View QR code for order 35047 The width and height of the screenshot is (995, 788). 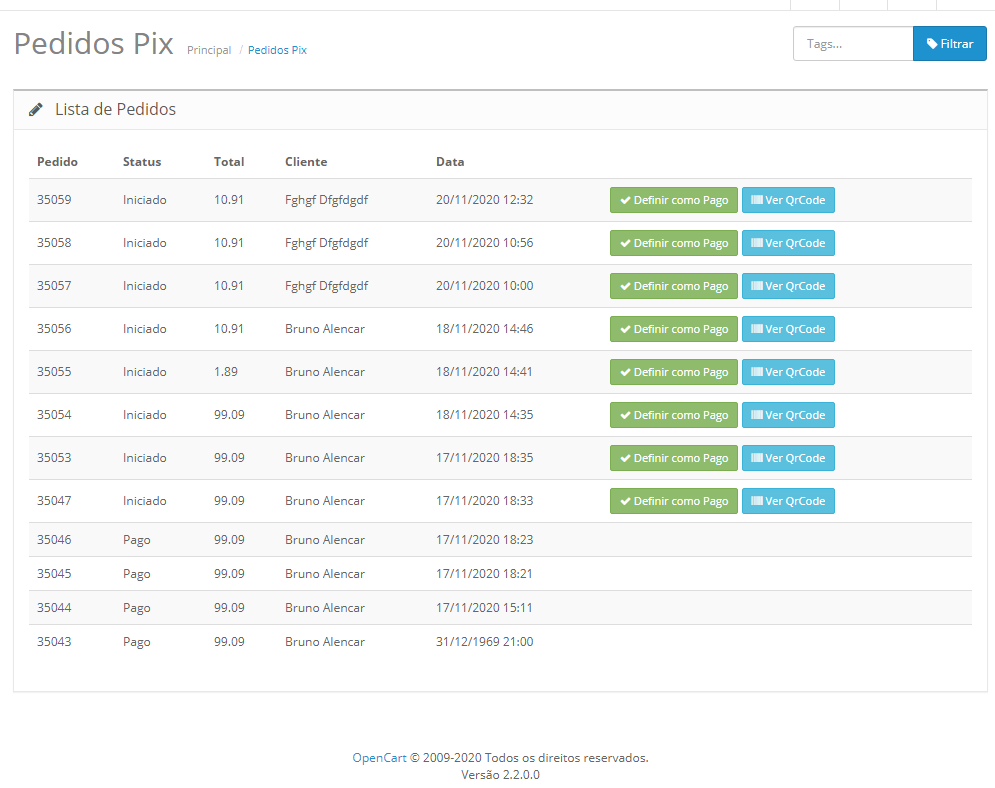(787, 501)
